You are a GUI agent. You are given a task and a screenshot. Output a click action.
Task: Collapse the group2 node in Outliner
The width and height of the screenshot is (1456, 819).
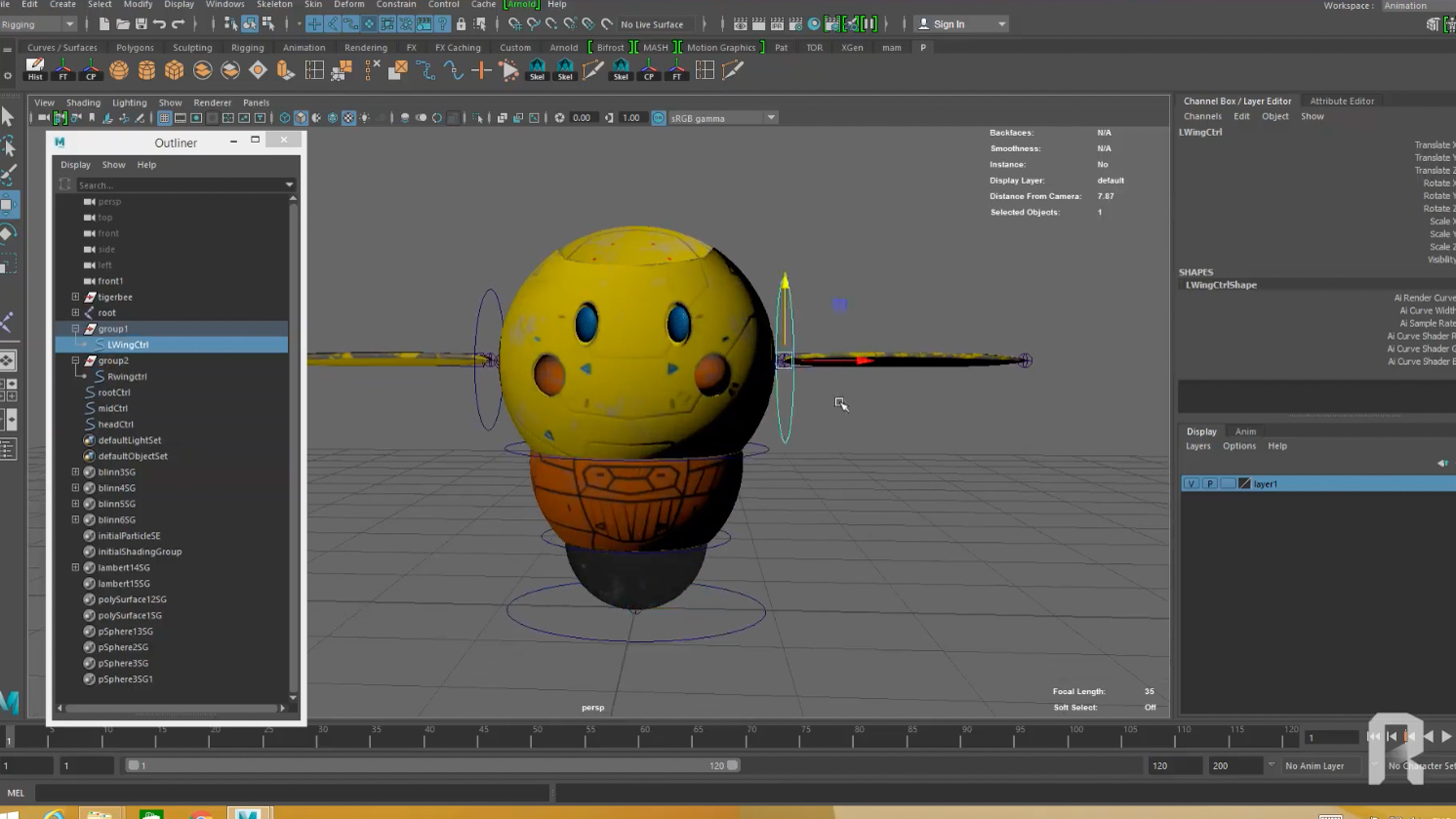[75, 360]
